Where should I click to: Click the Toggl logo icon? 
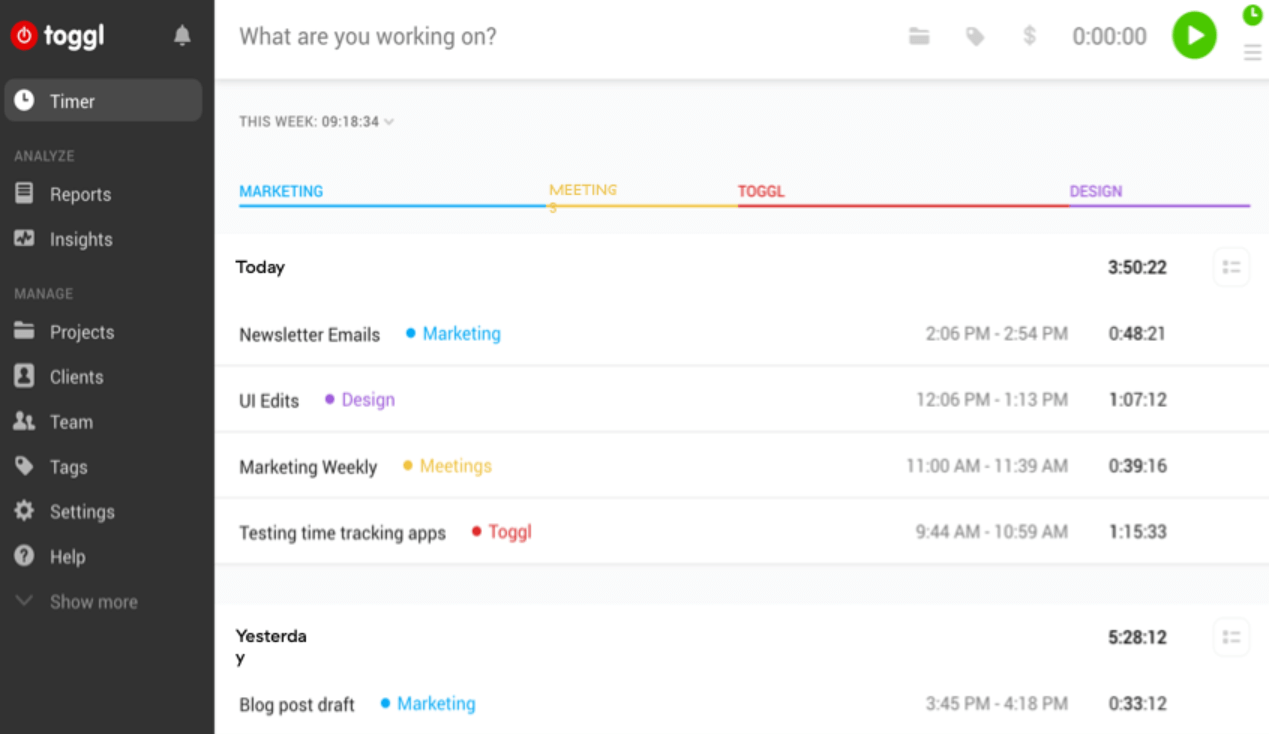24,36
